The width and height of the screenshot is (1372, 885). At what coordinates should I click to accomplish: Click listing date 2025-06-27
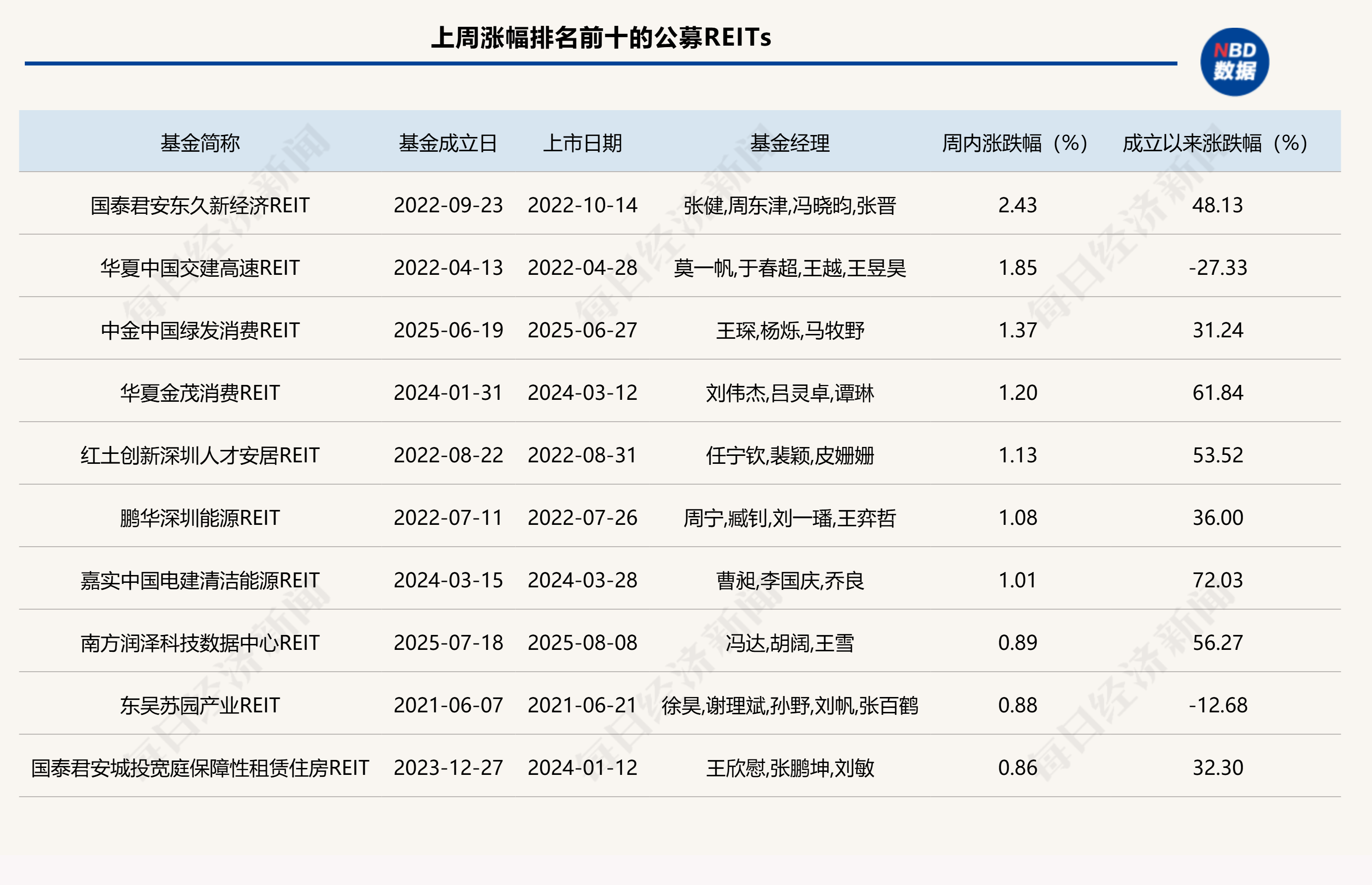(583, 330)
